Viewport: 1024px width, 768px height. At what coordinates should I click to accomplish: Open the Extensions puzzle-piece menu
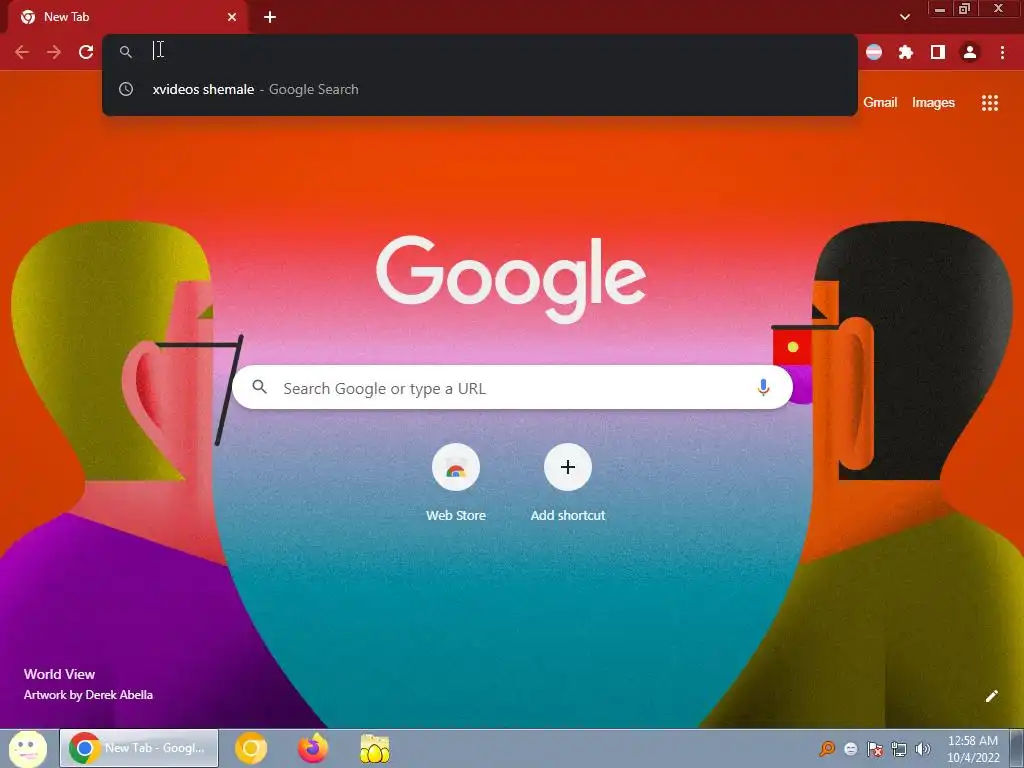(905, 52)
